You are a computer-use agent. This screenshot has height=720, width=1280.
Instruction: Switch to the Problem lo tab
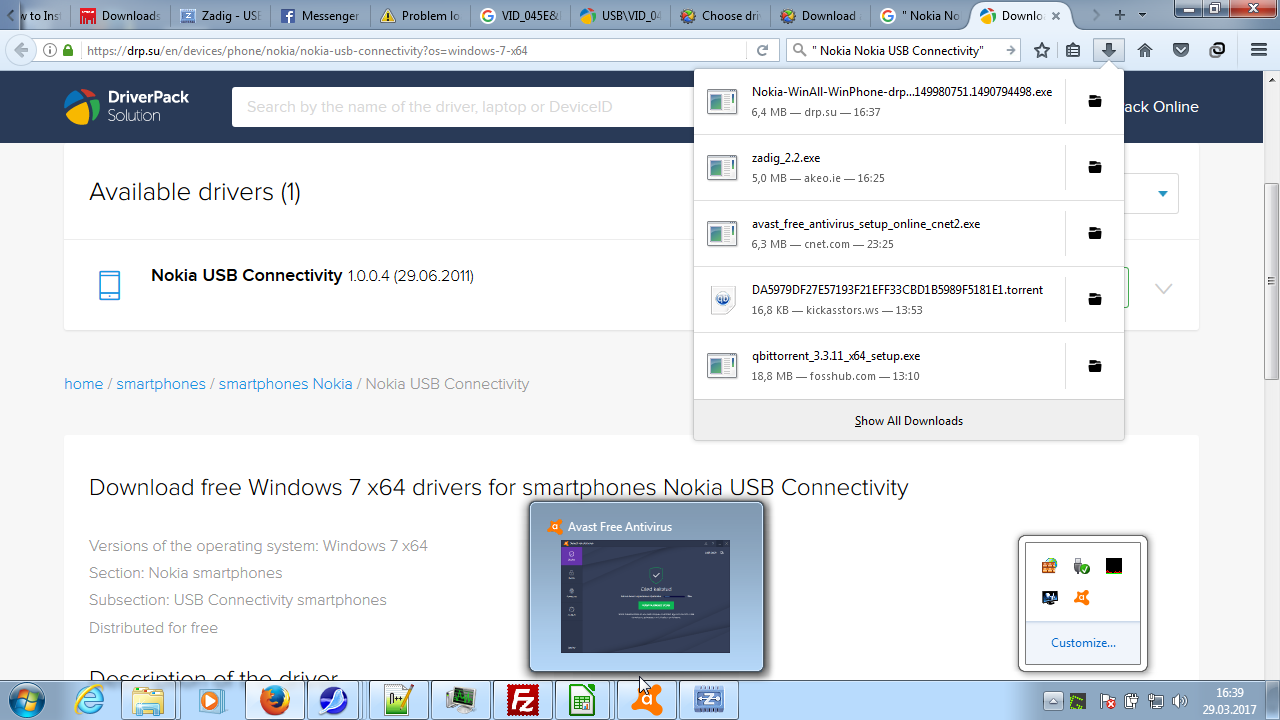coord(420,16)
